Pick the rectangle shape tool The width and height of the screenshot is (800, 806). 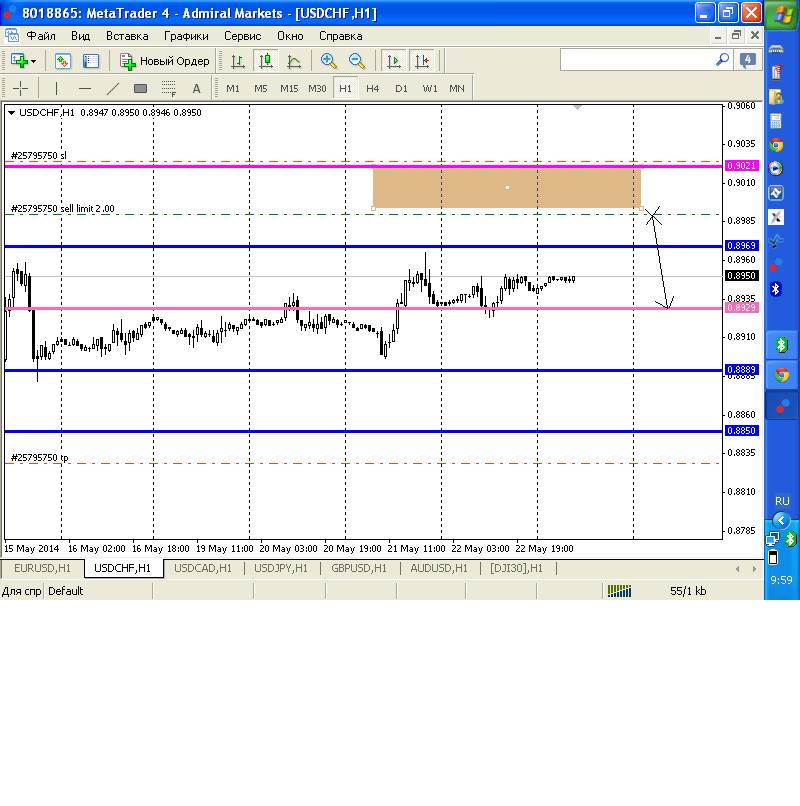click(141, 88)
